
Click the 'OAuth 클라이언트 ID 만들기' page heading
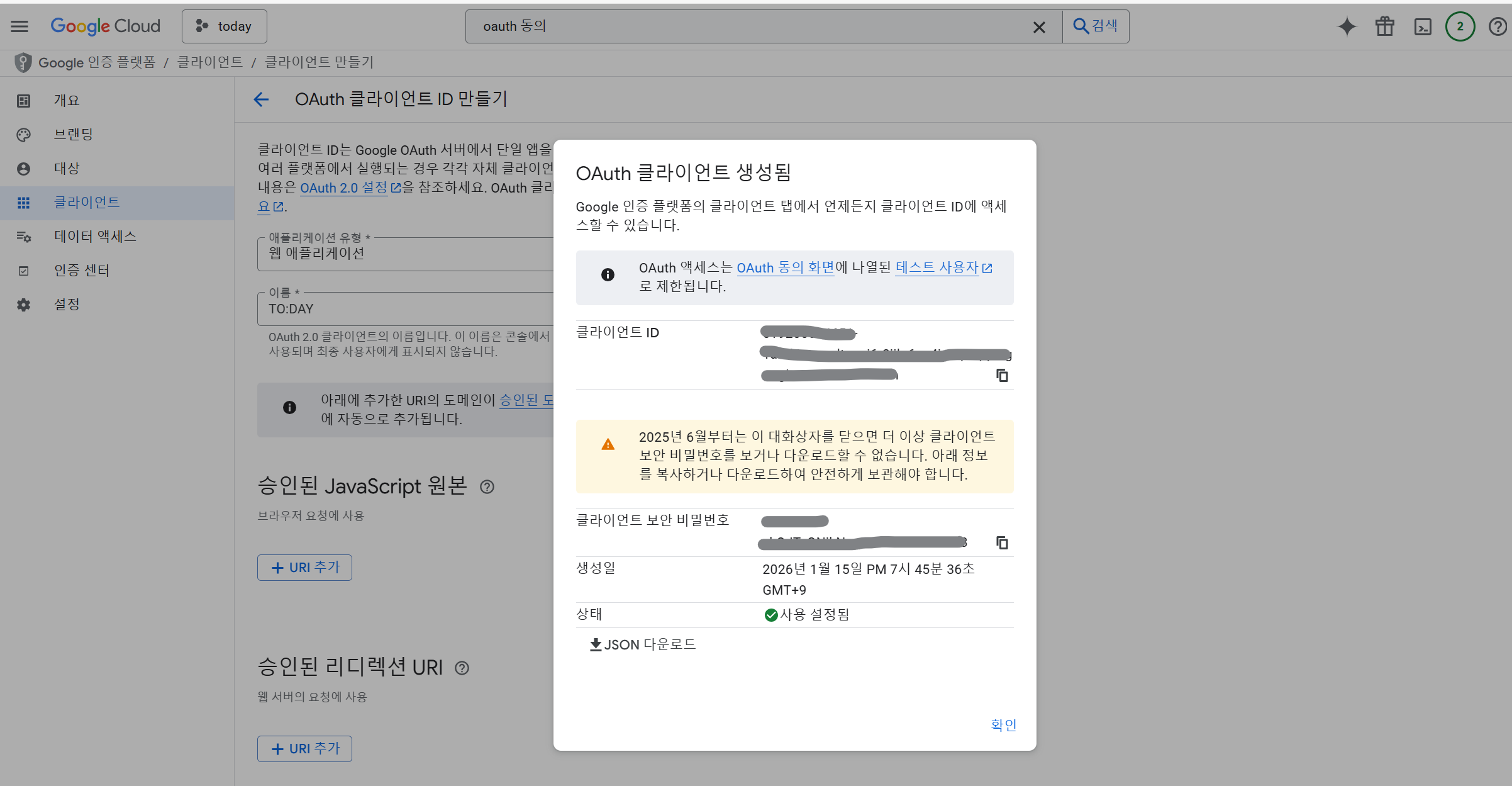[401, 99]
